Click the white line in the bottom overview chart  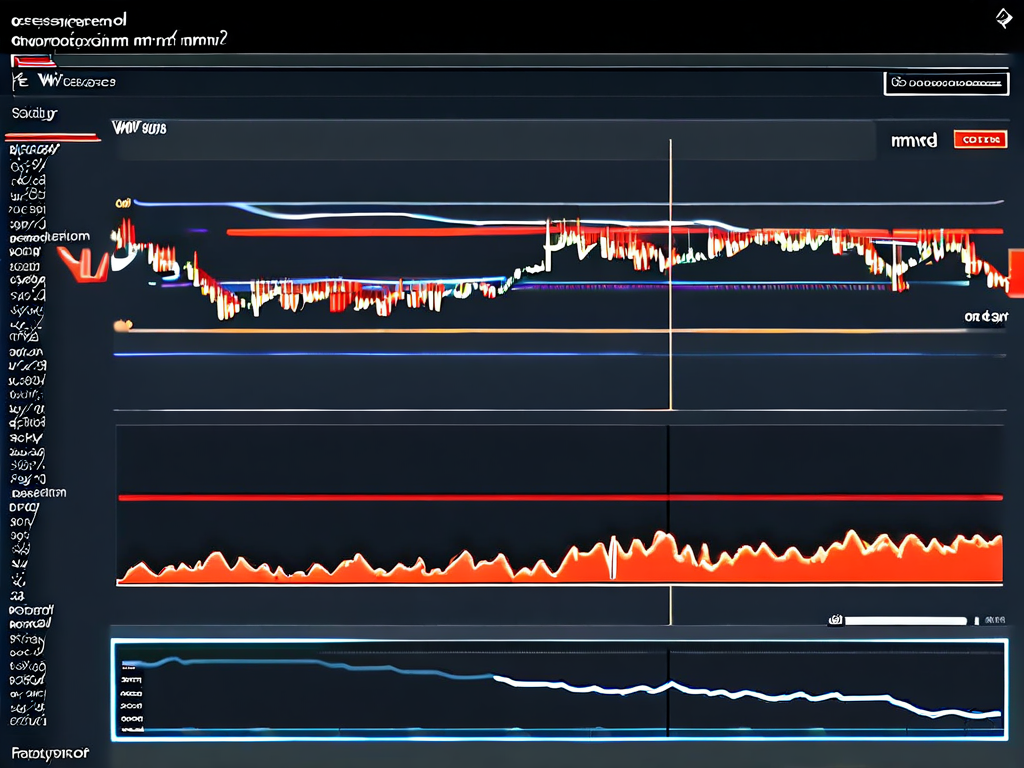click(747, 696)
